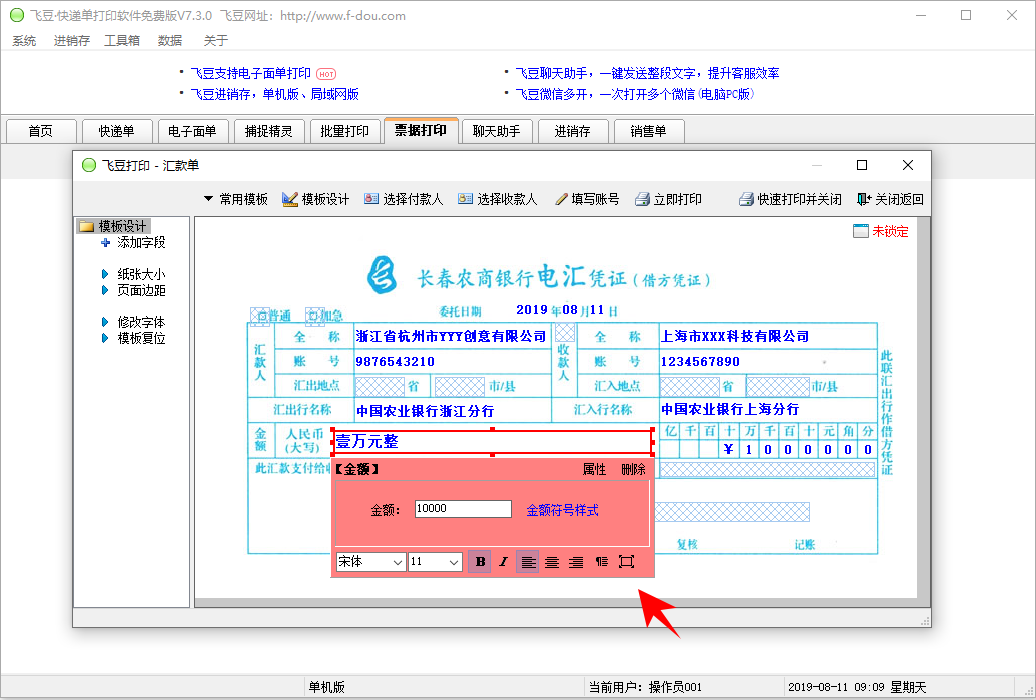Open the 飞豆支持电子面单打印 link
Screen dimensions: 1036x700
250,73
